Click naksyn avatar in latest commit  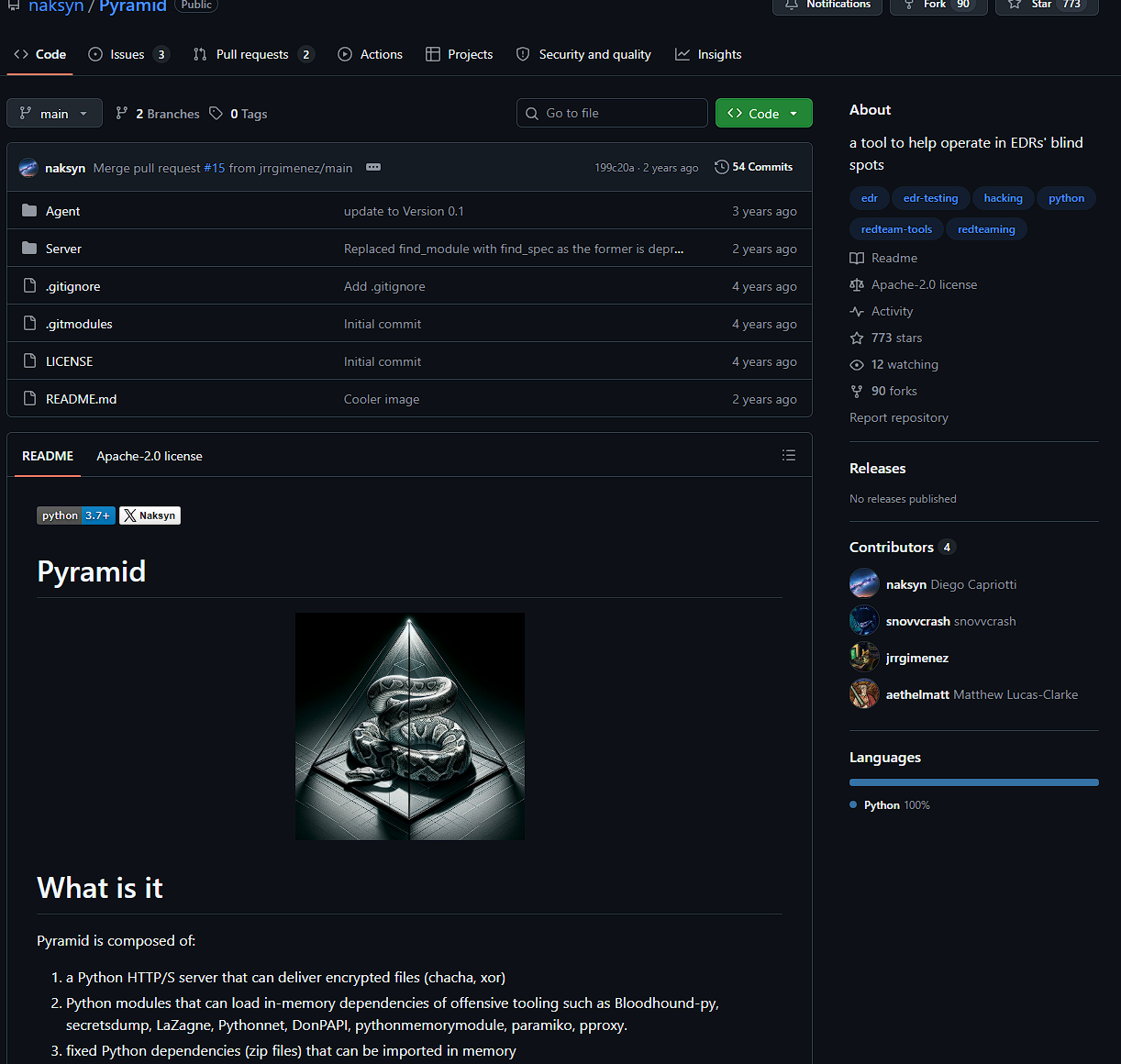(28, 167)
